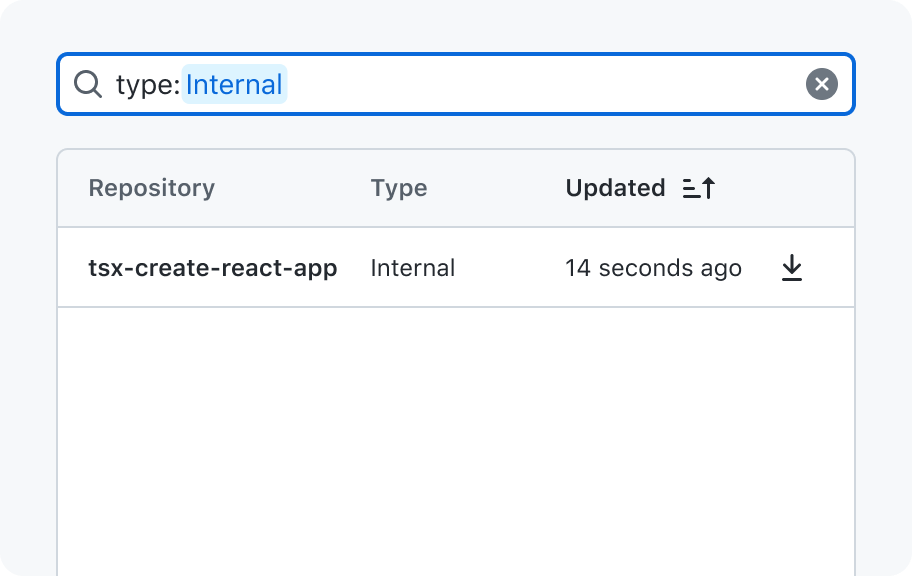Click the gray page background above the search box
912x576 pixels.
(x=456, y=26)
